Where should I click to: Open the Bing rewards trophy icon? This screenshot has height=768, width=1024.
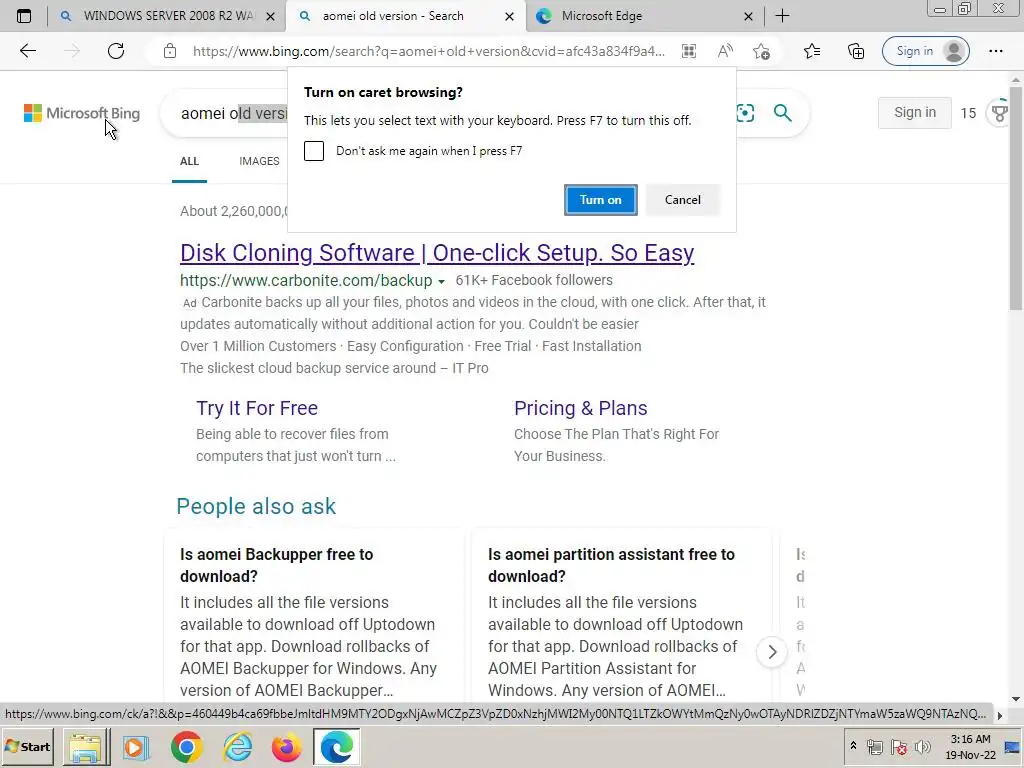(x=1000, y=113)
